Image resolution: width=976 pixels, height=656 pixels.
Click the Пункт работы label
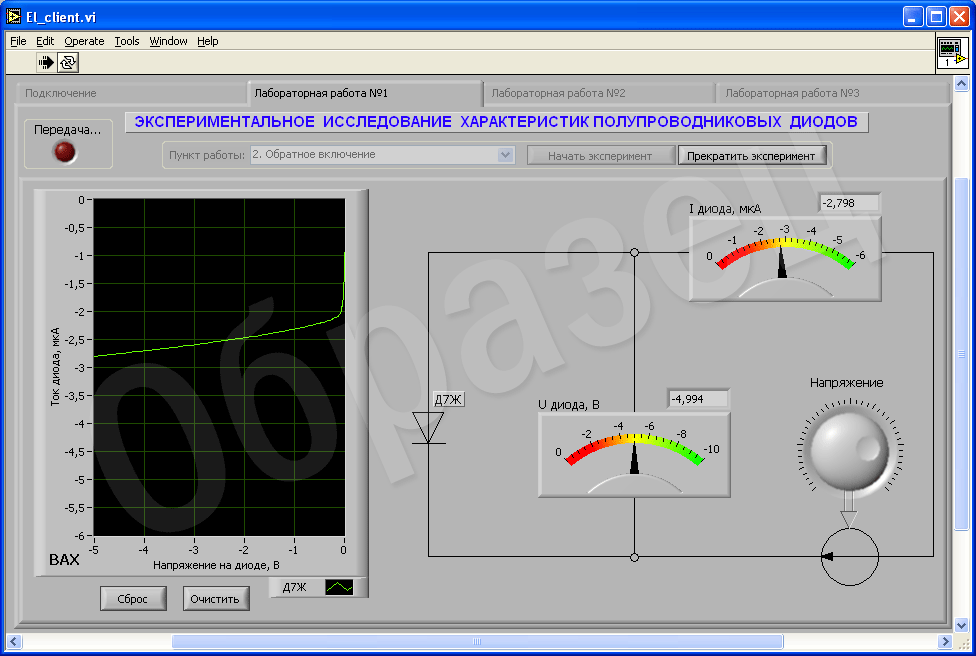click(207, 155)
